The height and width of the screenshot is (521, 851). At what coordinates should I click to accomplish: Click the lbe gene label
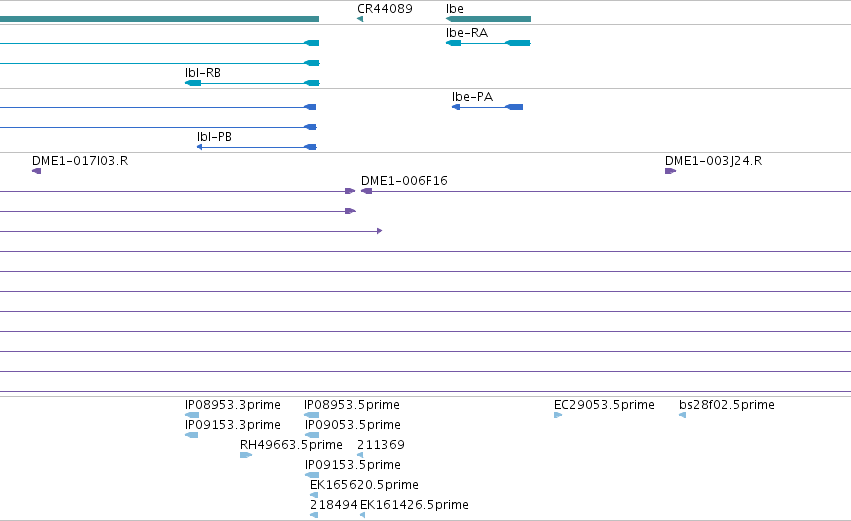point(455,9)
